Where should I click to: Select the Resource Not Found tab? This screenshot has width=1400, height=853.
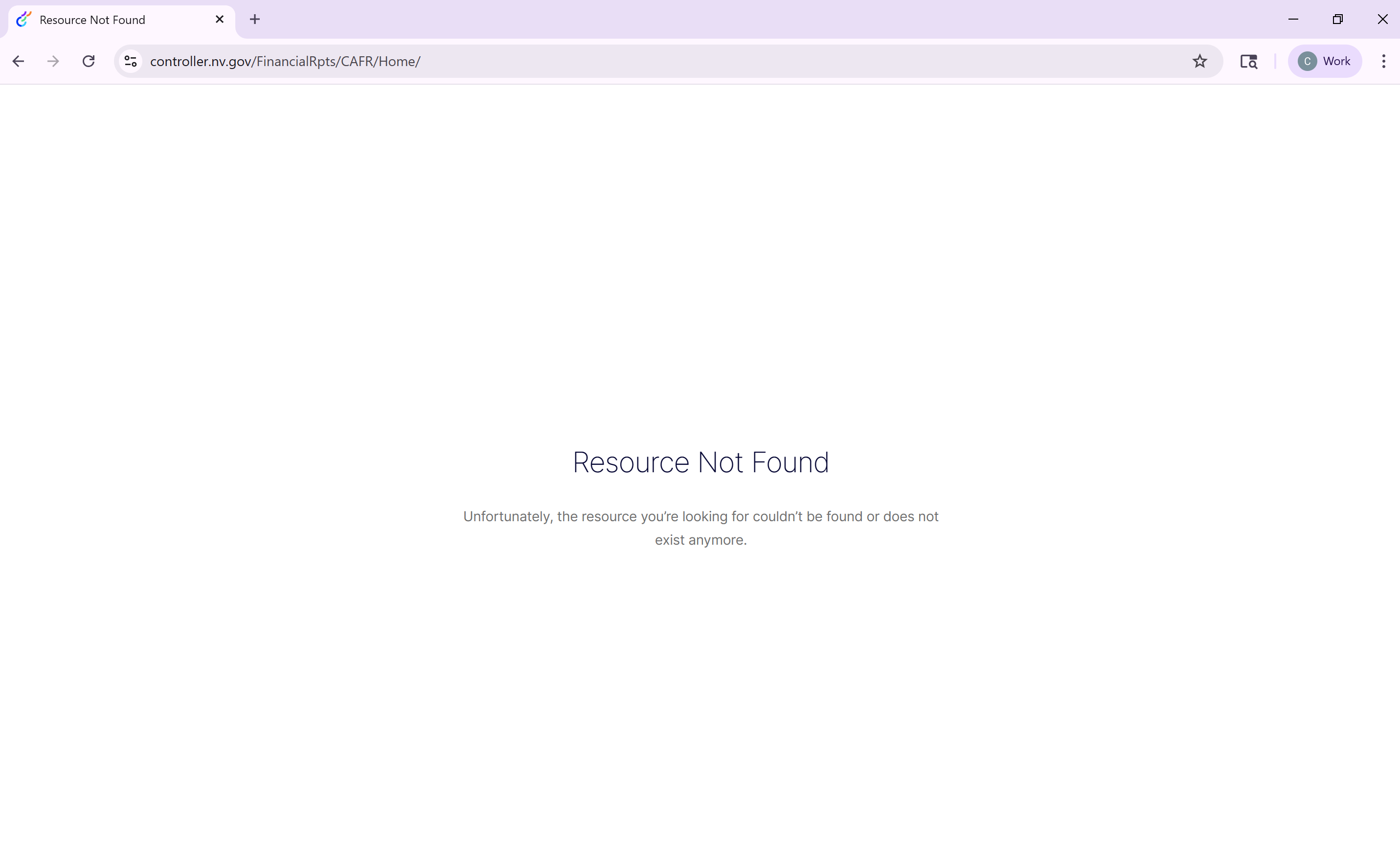122,21
